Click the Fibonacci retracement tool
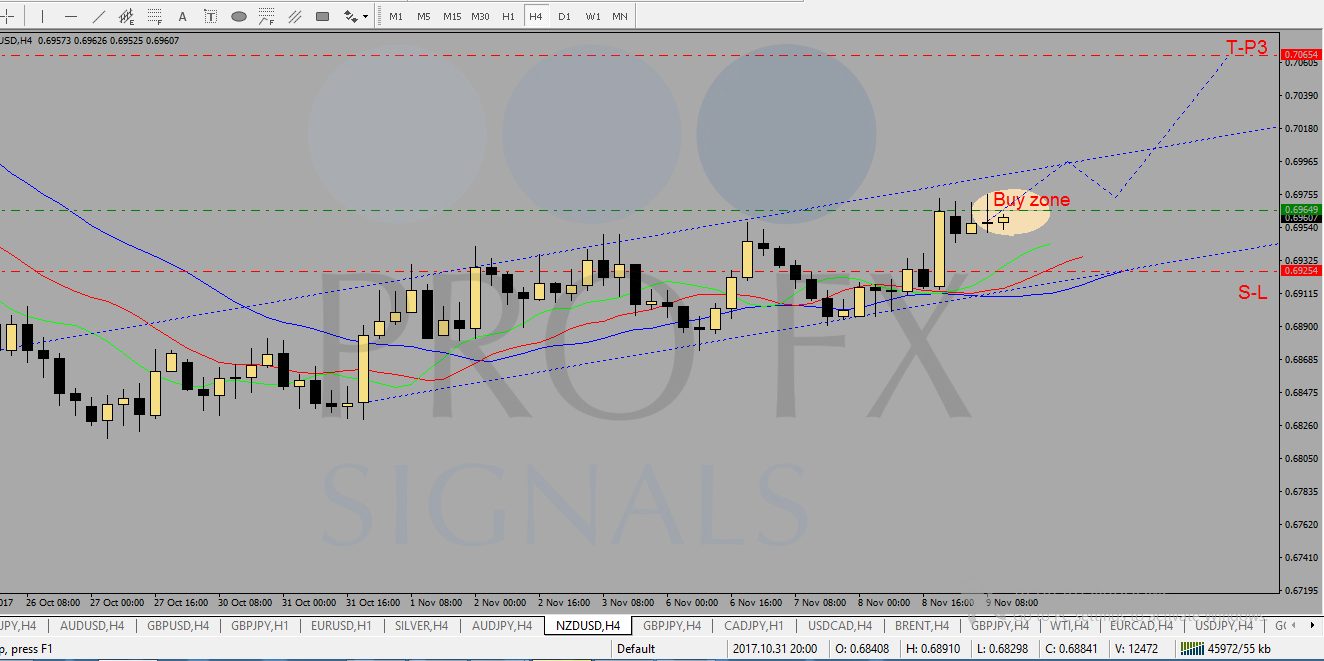Viewport: 1324px width, 661px height. (x=155, y=16)
